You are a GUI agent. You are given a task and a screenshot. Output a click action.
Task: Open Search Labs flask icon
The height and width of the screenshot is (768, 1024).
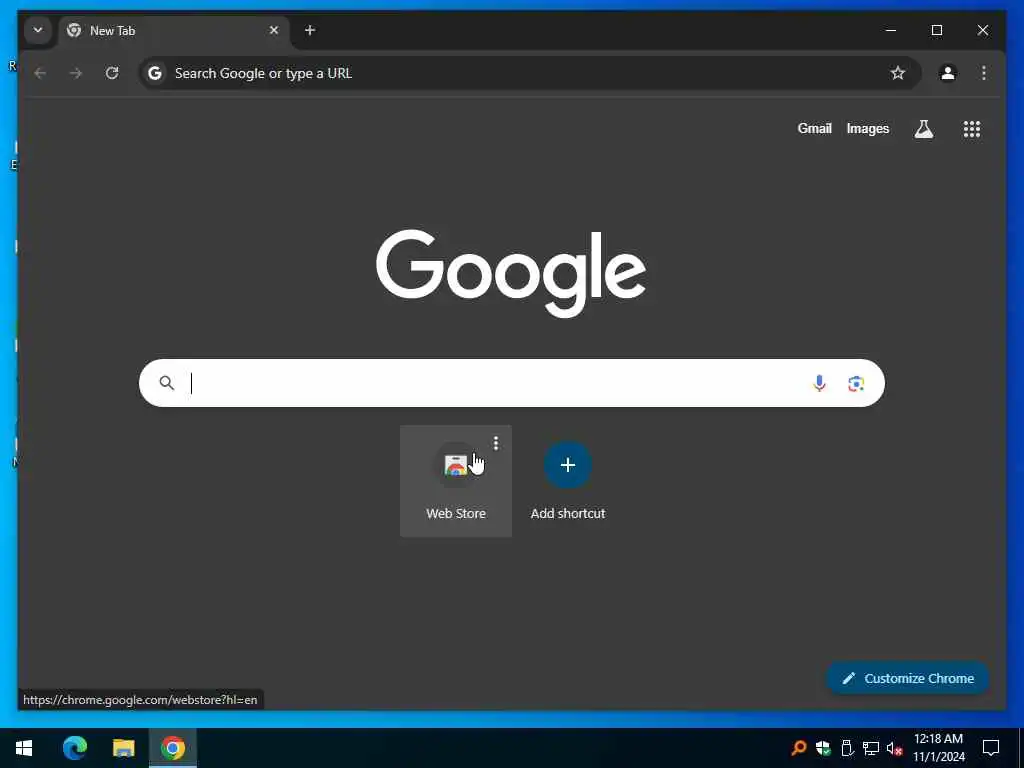[923, 129]
